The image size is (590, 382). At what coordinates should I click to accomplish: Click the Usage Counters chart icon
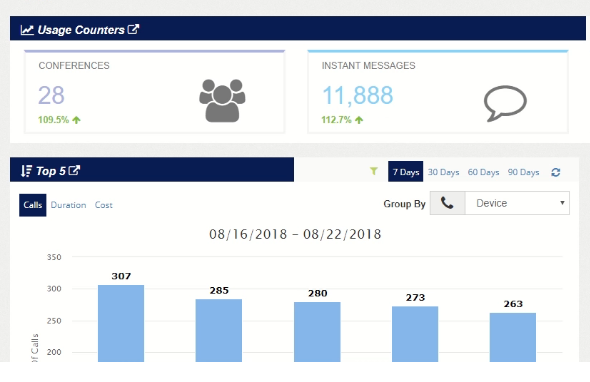coord(27,30)
